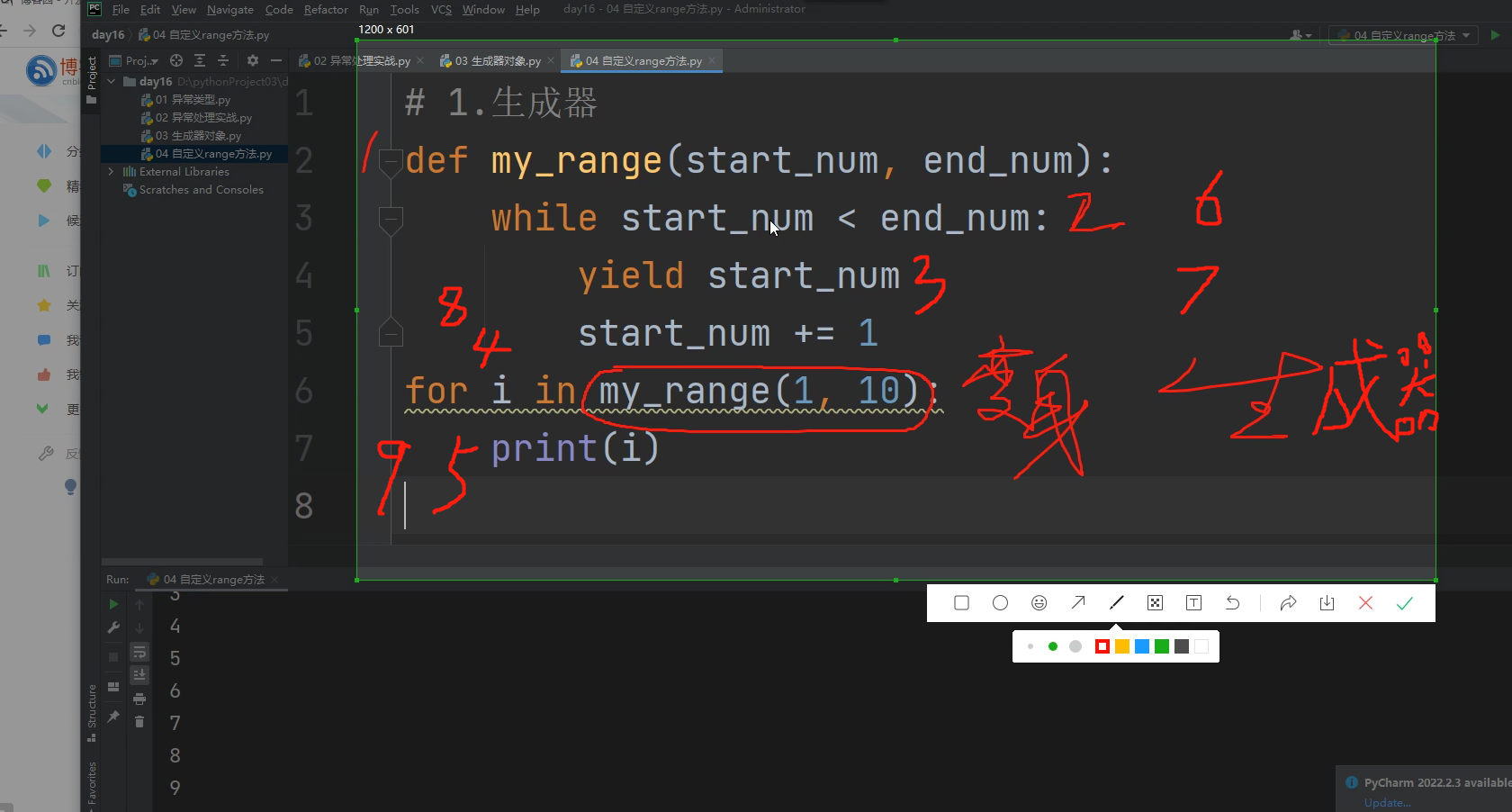Open the Code menu
Image resolution: width=1512 pixels, height=812 pixels.
click(279, 10)
